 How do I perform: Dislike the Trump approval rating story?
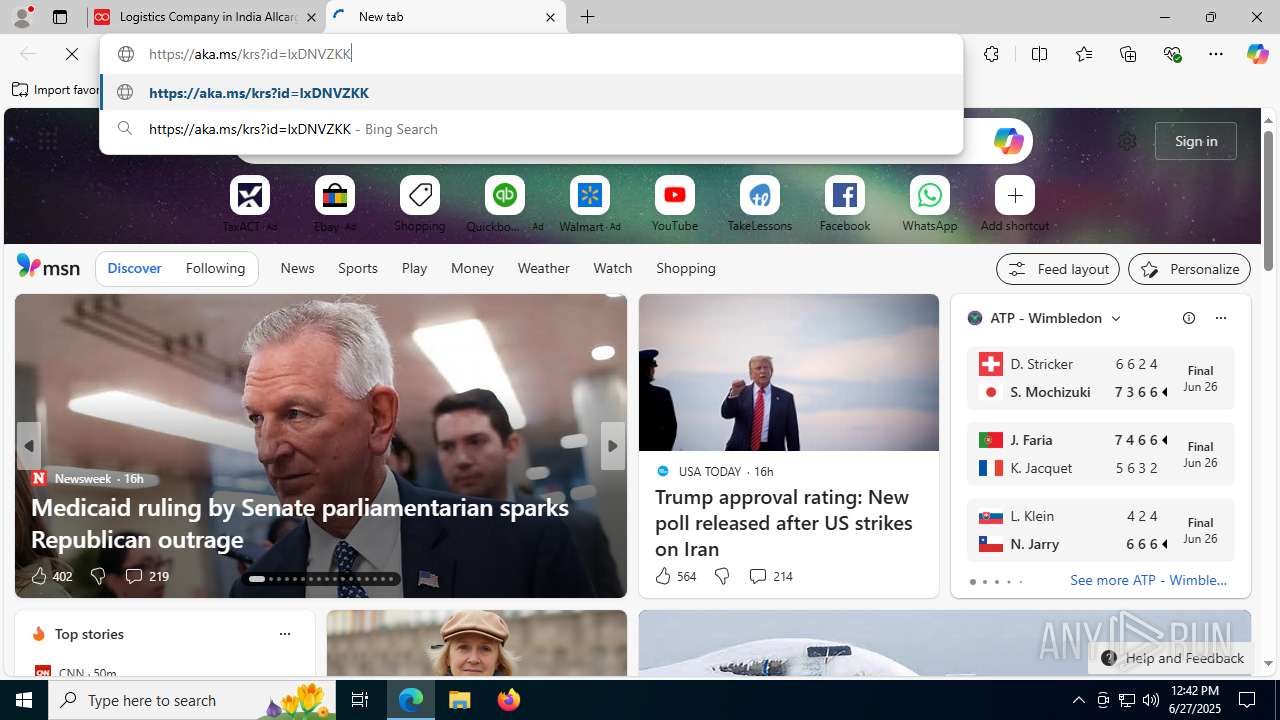pos(721,576)
